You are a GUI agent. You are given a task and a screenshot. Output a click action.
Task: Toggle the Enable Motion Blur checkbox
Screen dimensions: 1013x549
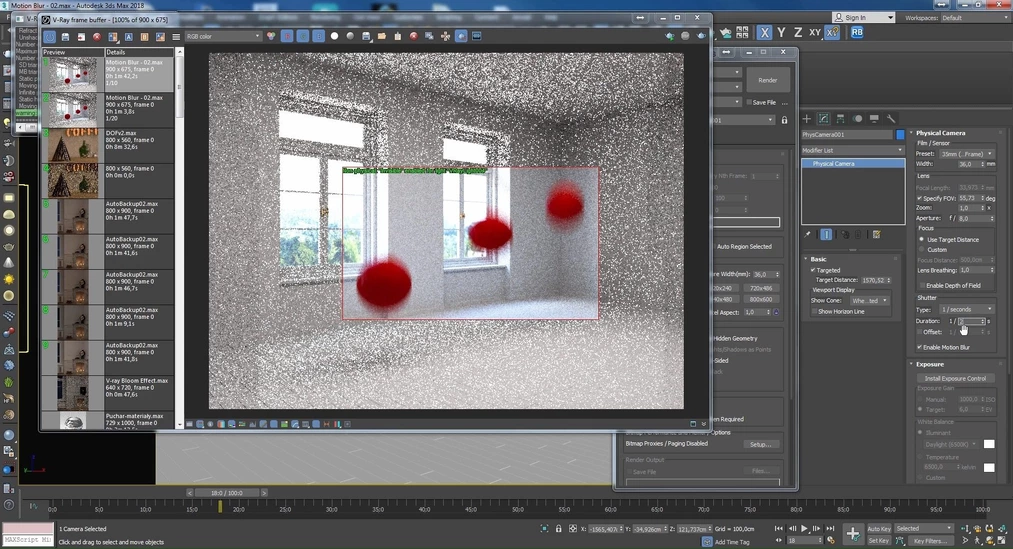coord(919,347)
